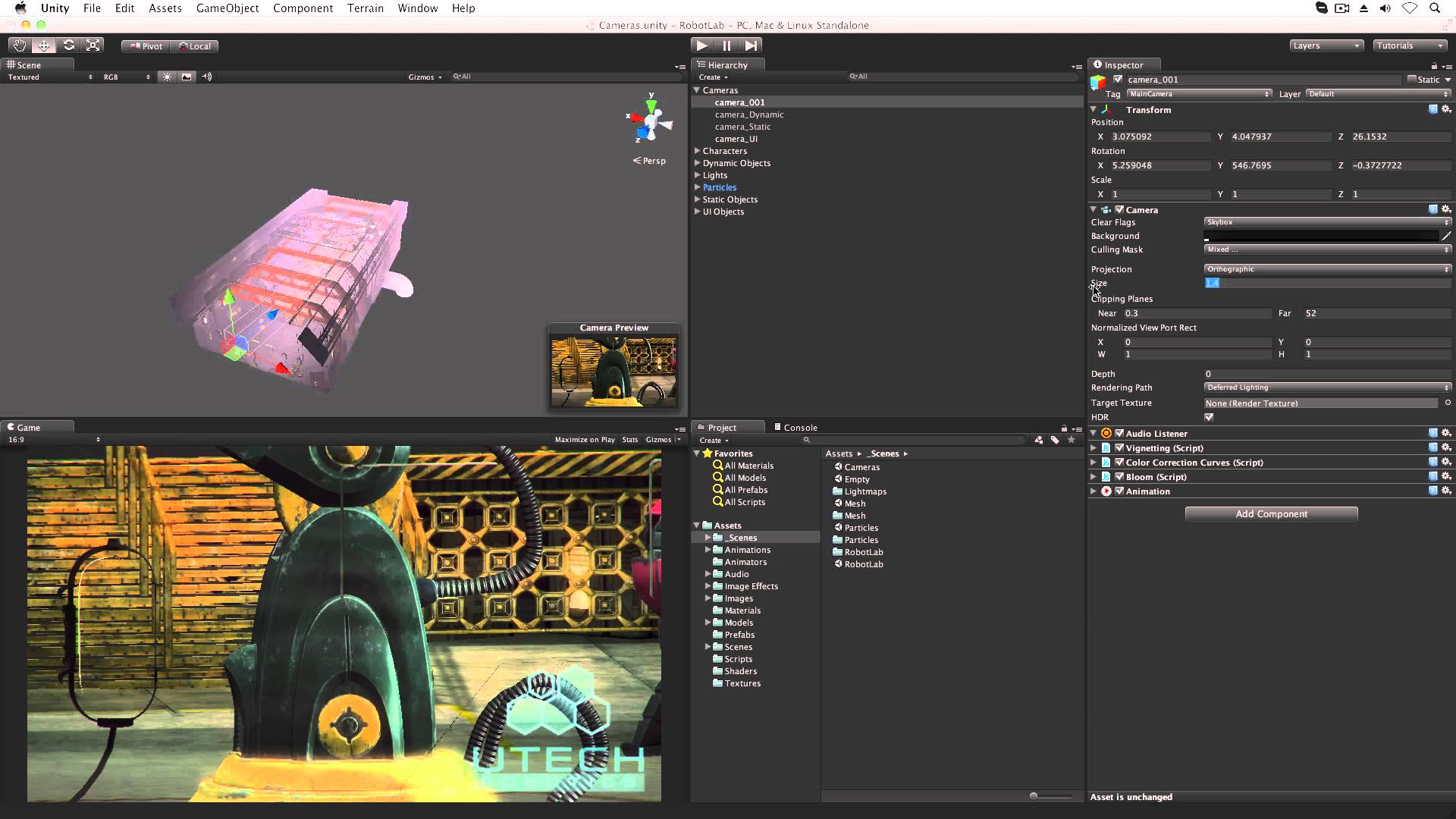Viewport: 1456px width, 819px height.
Task: Disable Bloom script checkbox
Action: (1119, 476)
